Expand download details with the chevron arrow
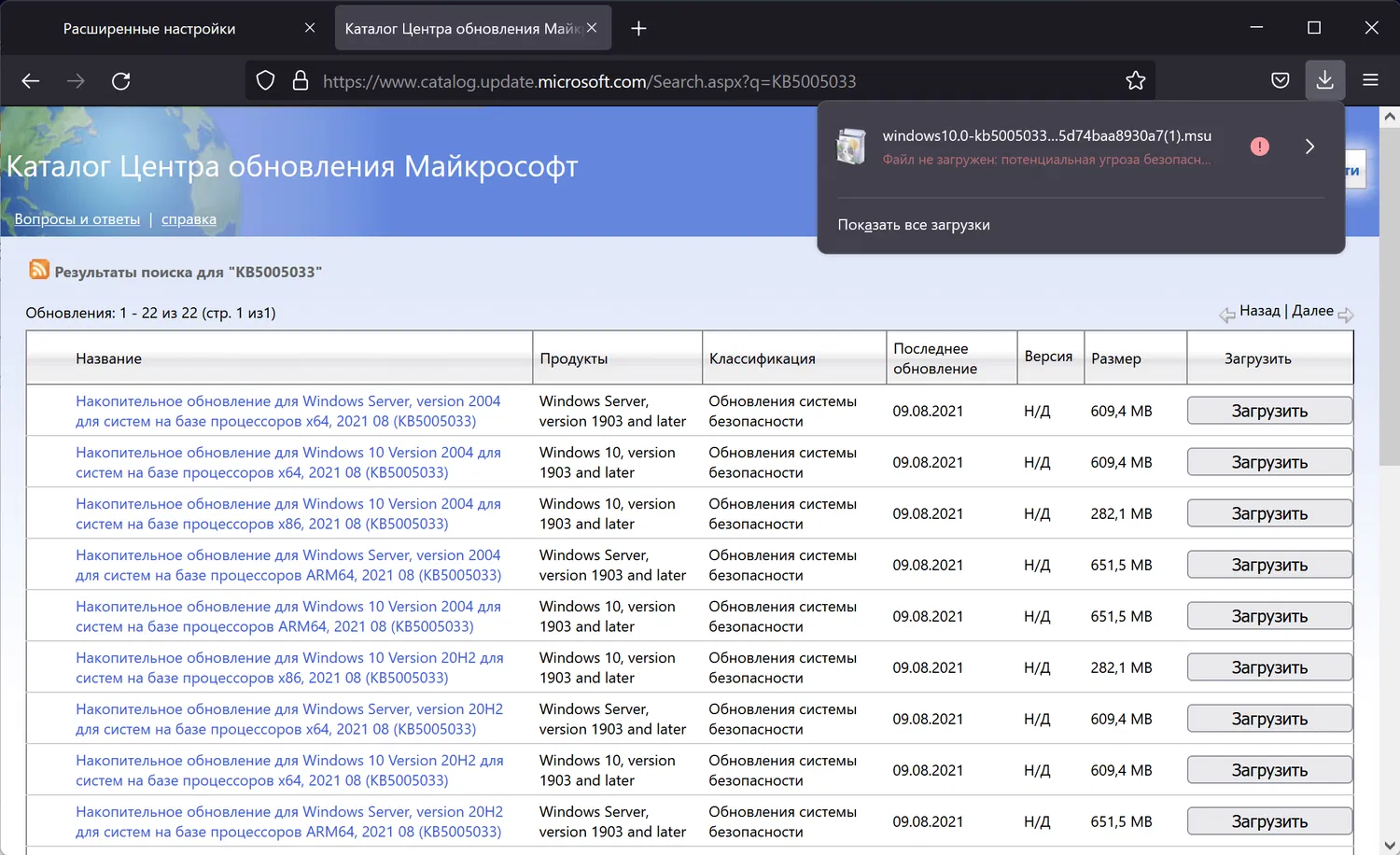Image resolution: width=1400 pixels, height=855 pixels. click(x=1310, y=147)
